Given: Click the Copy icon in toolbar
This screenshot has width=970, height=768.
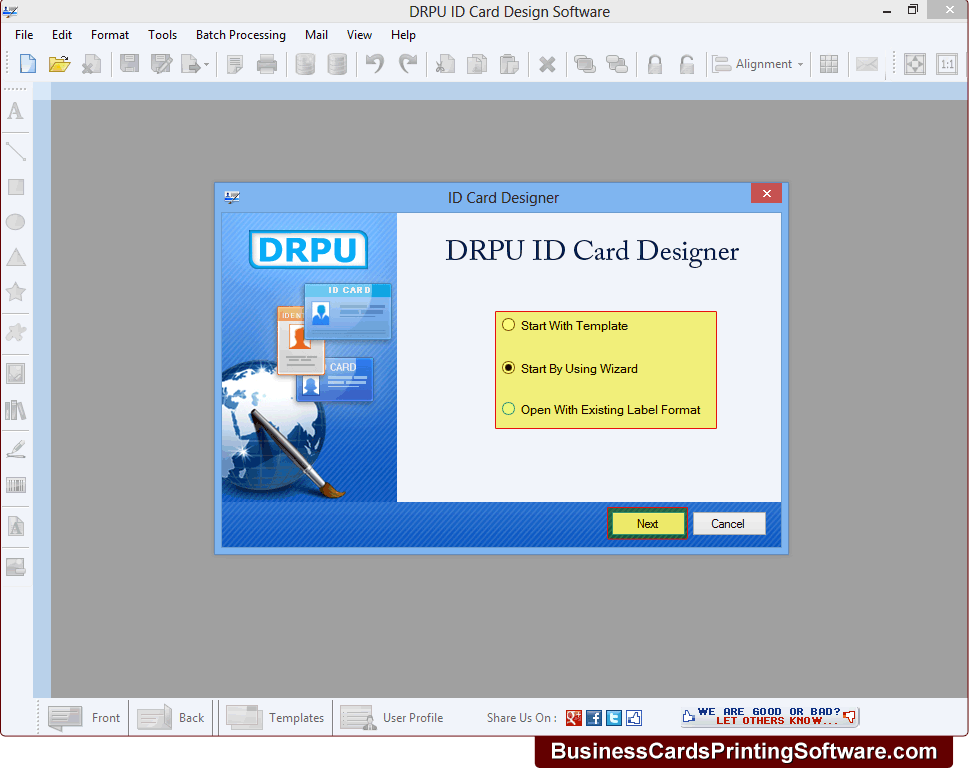Looking at the screenshot, I should coord(476,64).
